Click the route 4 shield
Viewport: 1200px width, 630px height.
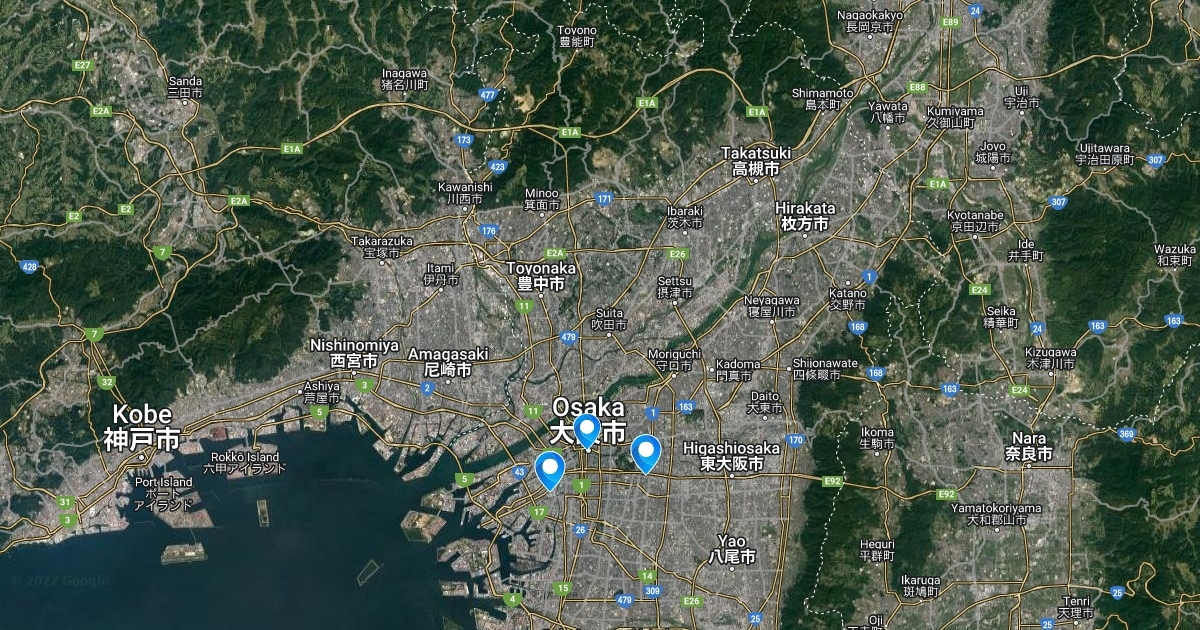[x=512, y=600]
